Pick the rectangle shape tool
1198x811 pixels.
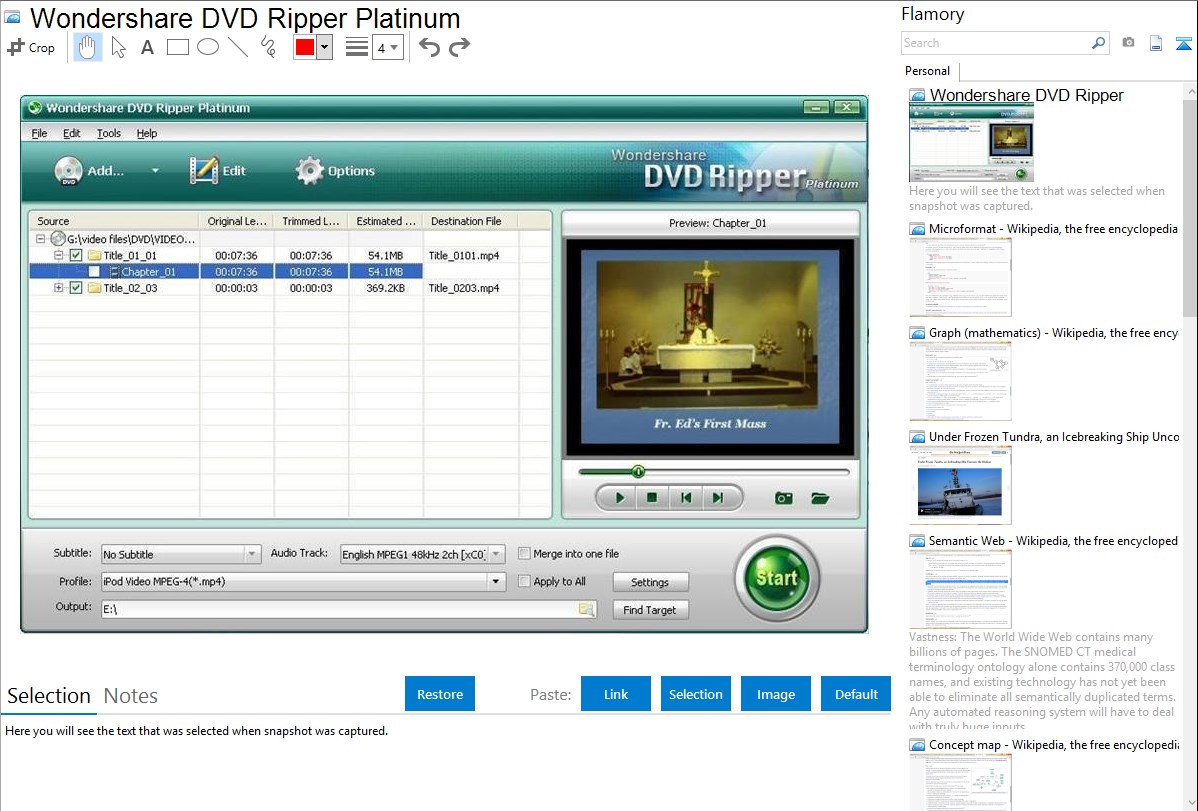(177, 47)
